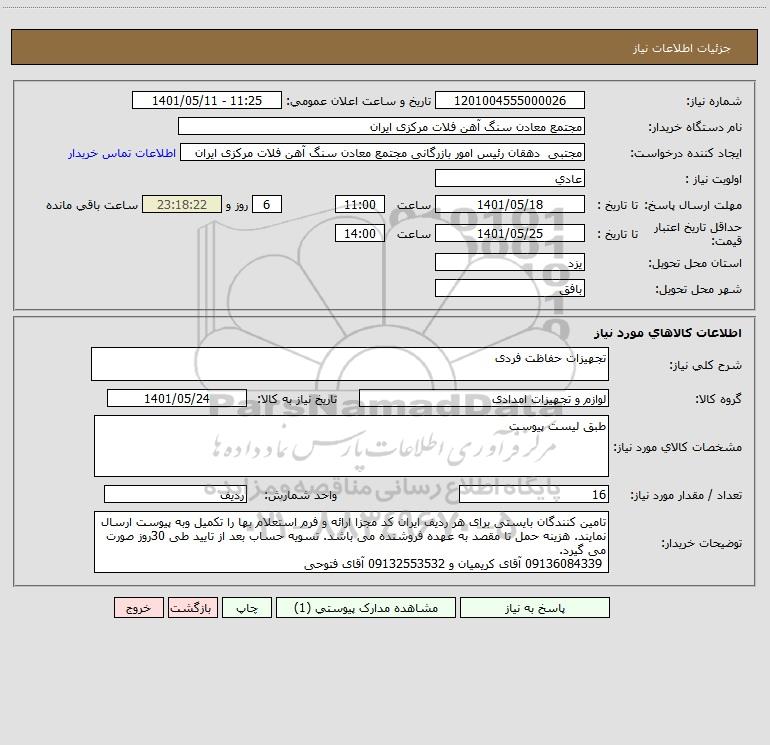Click the 'خروج' exit button
770x745 pixels.
(138, 608)
